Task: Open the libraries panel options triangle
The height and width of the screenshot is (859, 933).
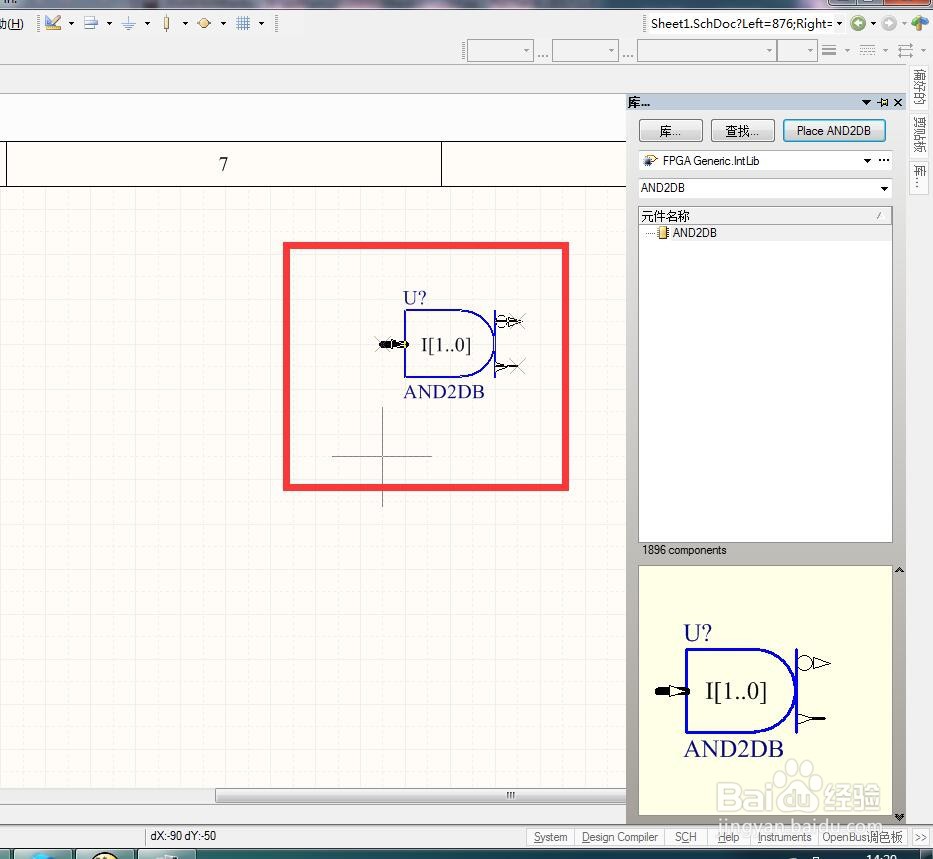Action: [x=866, y=102]
